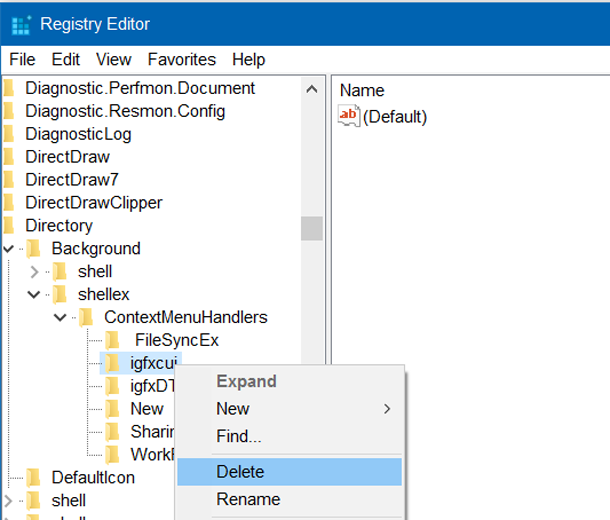This screenshot has width=610, height=520.
Task: Click the tree pane scrollbar thumb
Action: pyautogui.click(x=312, y=228)
